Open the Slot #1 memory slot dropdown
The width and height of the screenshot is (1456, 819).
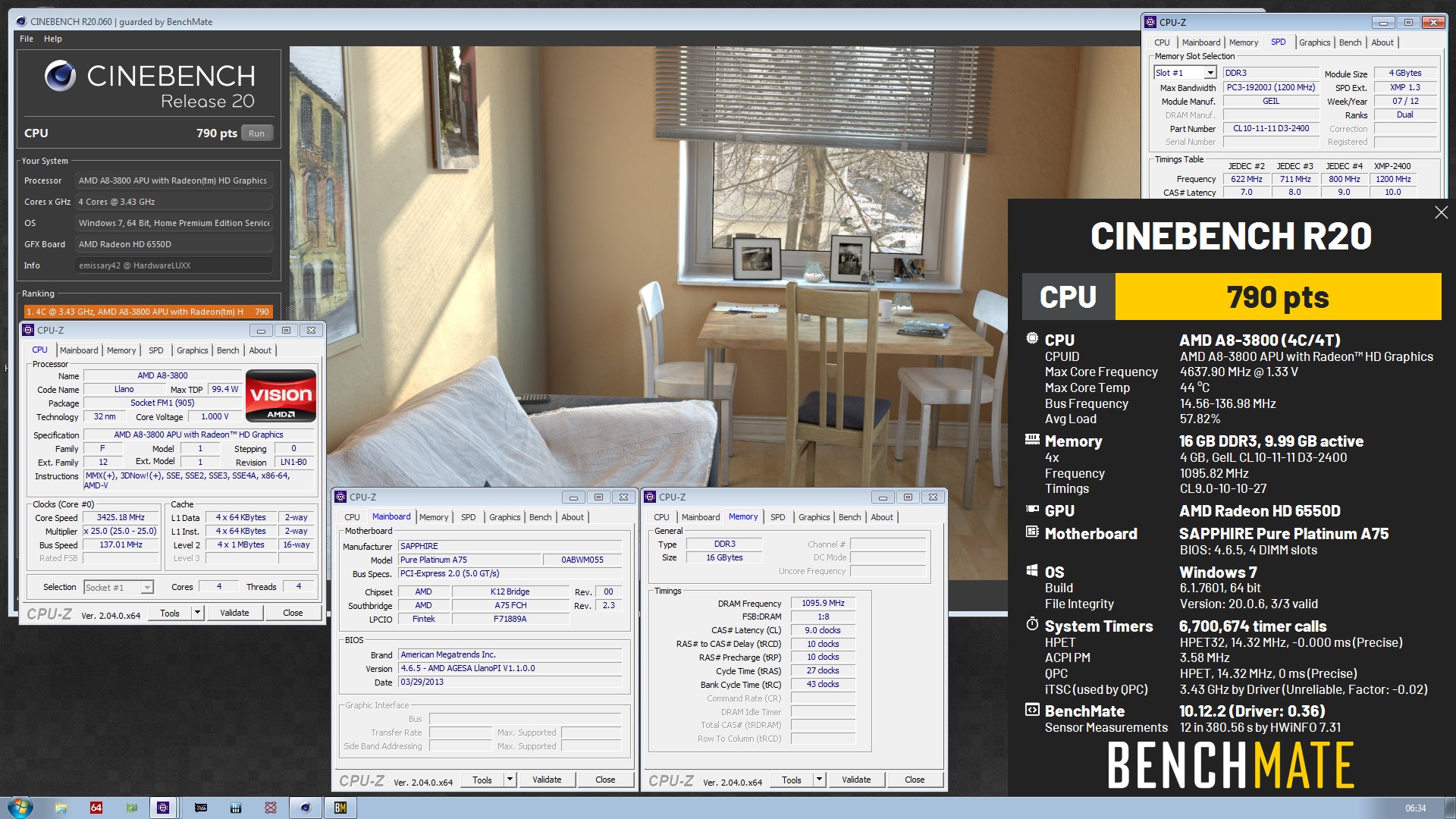click(x=1210, y=73)
